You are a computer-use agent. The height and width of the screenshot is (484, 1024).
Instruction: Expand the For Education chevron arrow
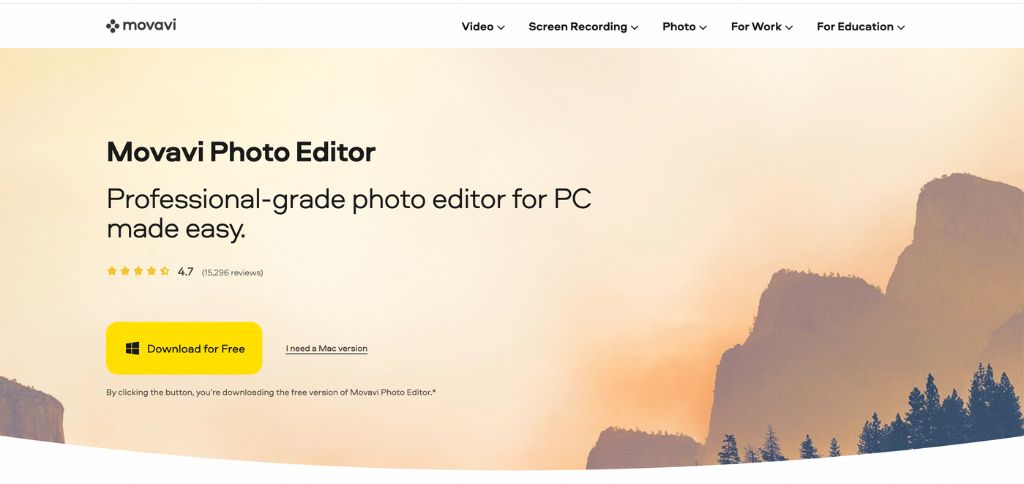(901, 27)
